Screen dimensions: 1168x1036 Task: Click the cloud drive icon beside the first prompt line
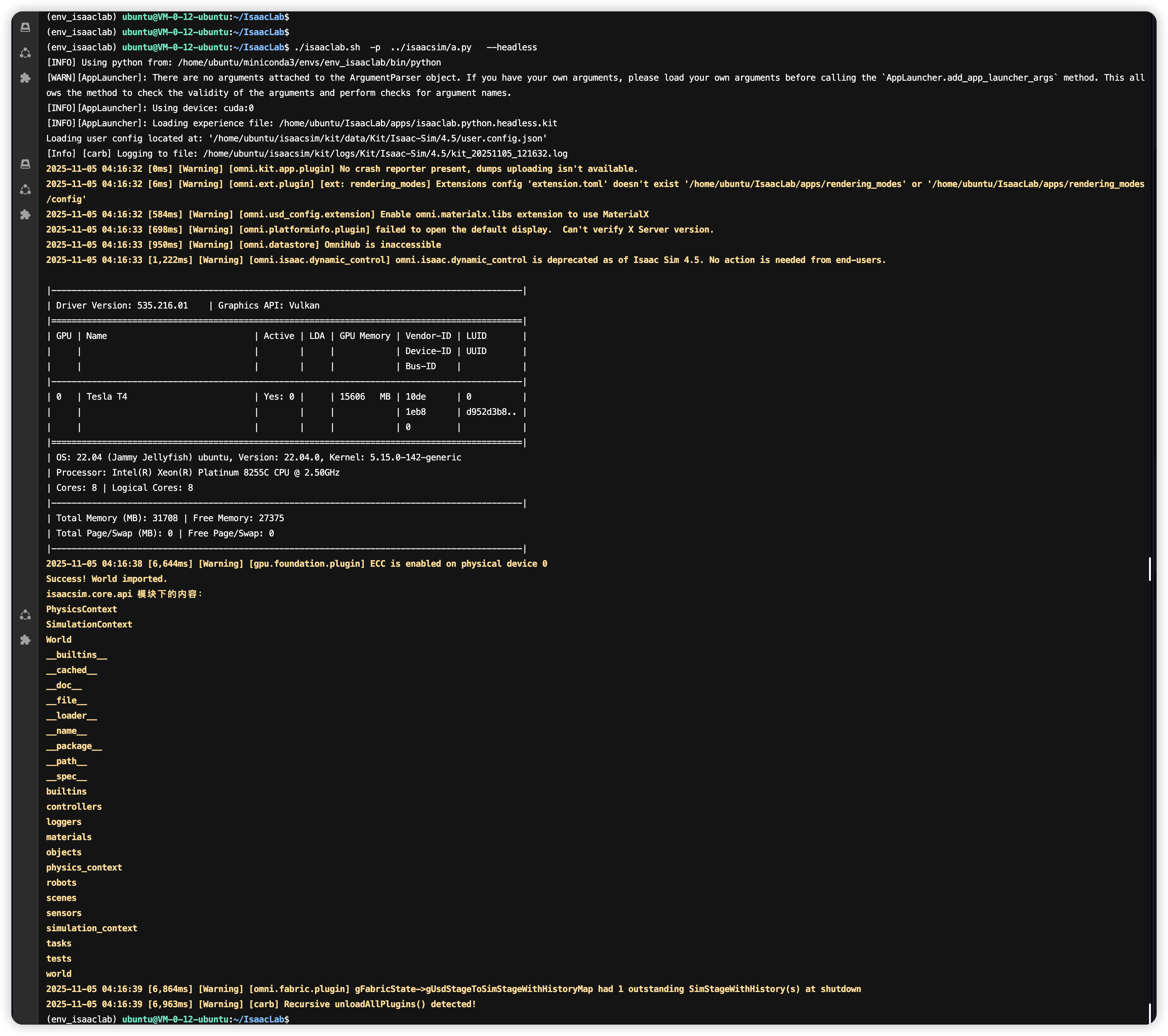click(x=25, y=27)
